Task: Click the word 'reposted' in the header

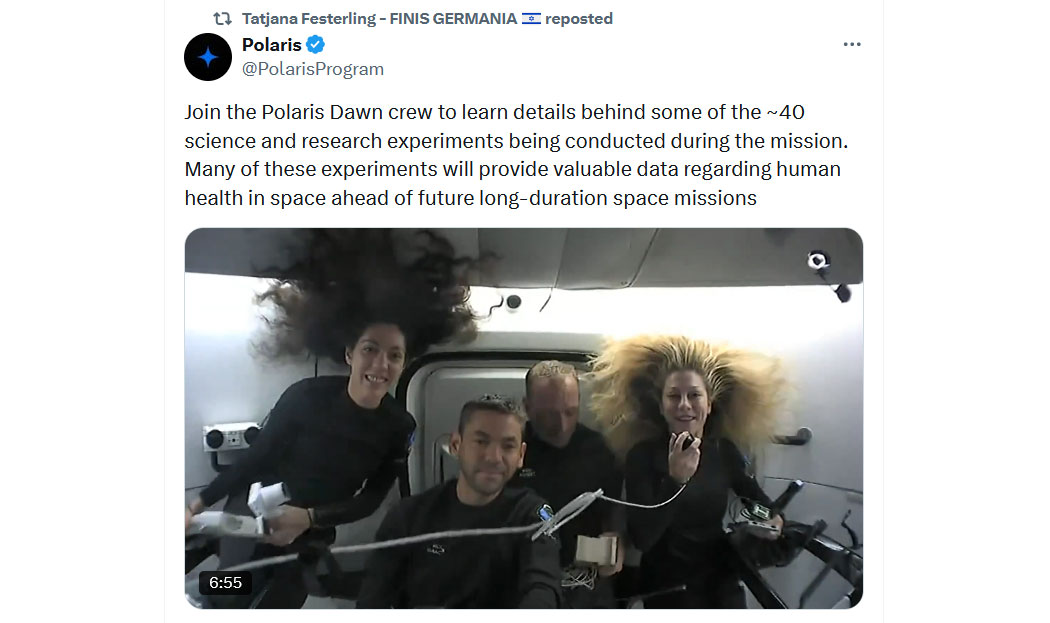Action: (x=579, y=19)
